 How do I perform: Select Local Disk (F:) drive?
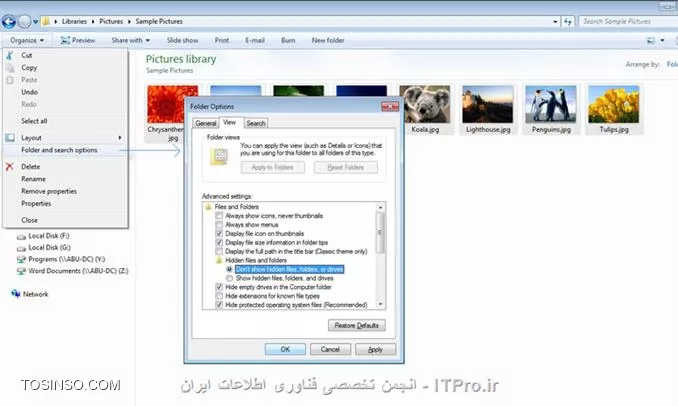tap(43, 236)
